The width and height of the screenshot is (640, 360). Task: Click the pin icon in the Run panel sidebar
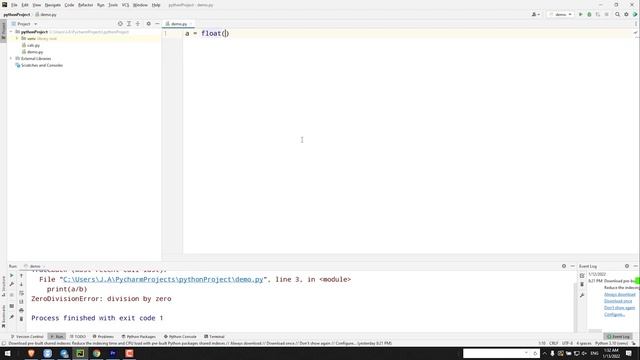point(11,317)
